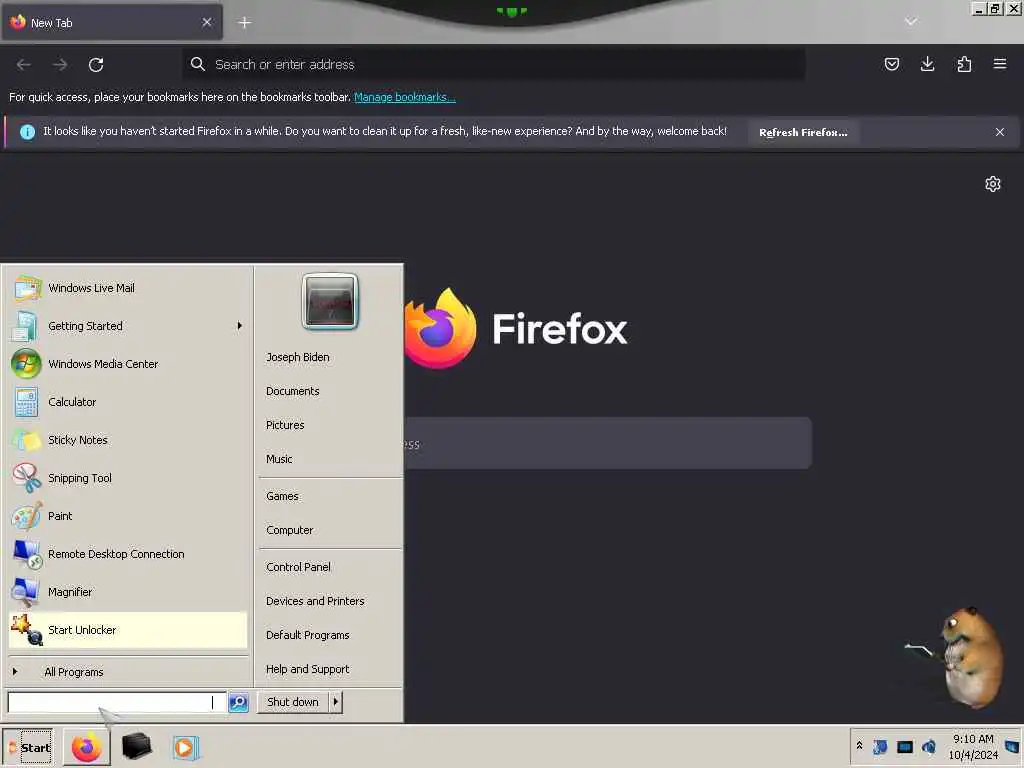Viewport: 1024px width, 768px height.
Task: Click the Firefox new tab search box
Action: [x=607, y=443]
